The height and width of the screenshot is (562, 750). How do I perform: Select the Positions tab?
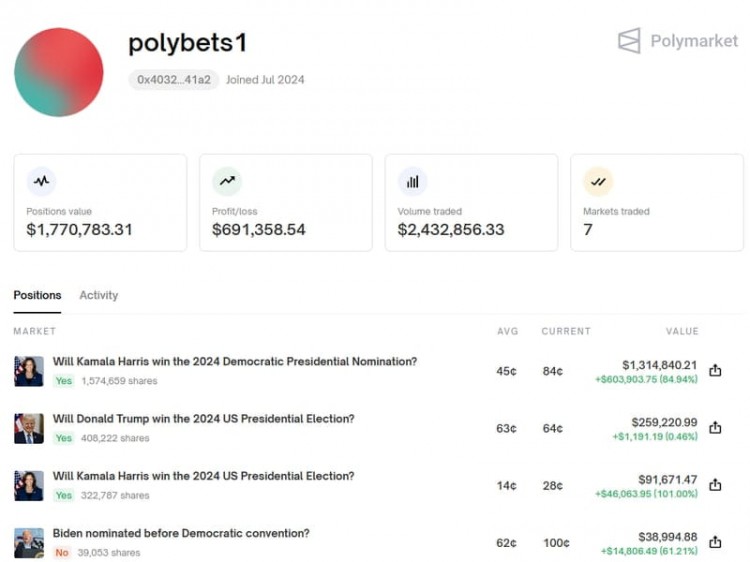tap(37, 295)
